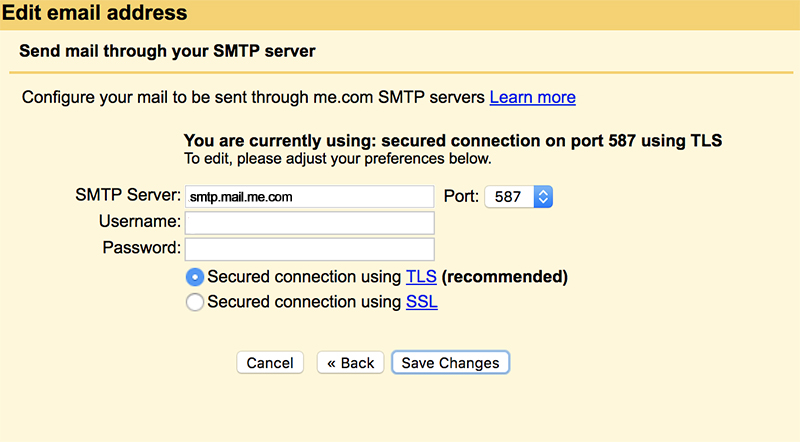Click the "Password:" field label
This screenshot has width=800, height=442.
point(142,248)
